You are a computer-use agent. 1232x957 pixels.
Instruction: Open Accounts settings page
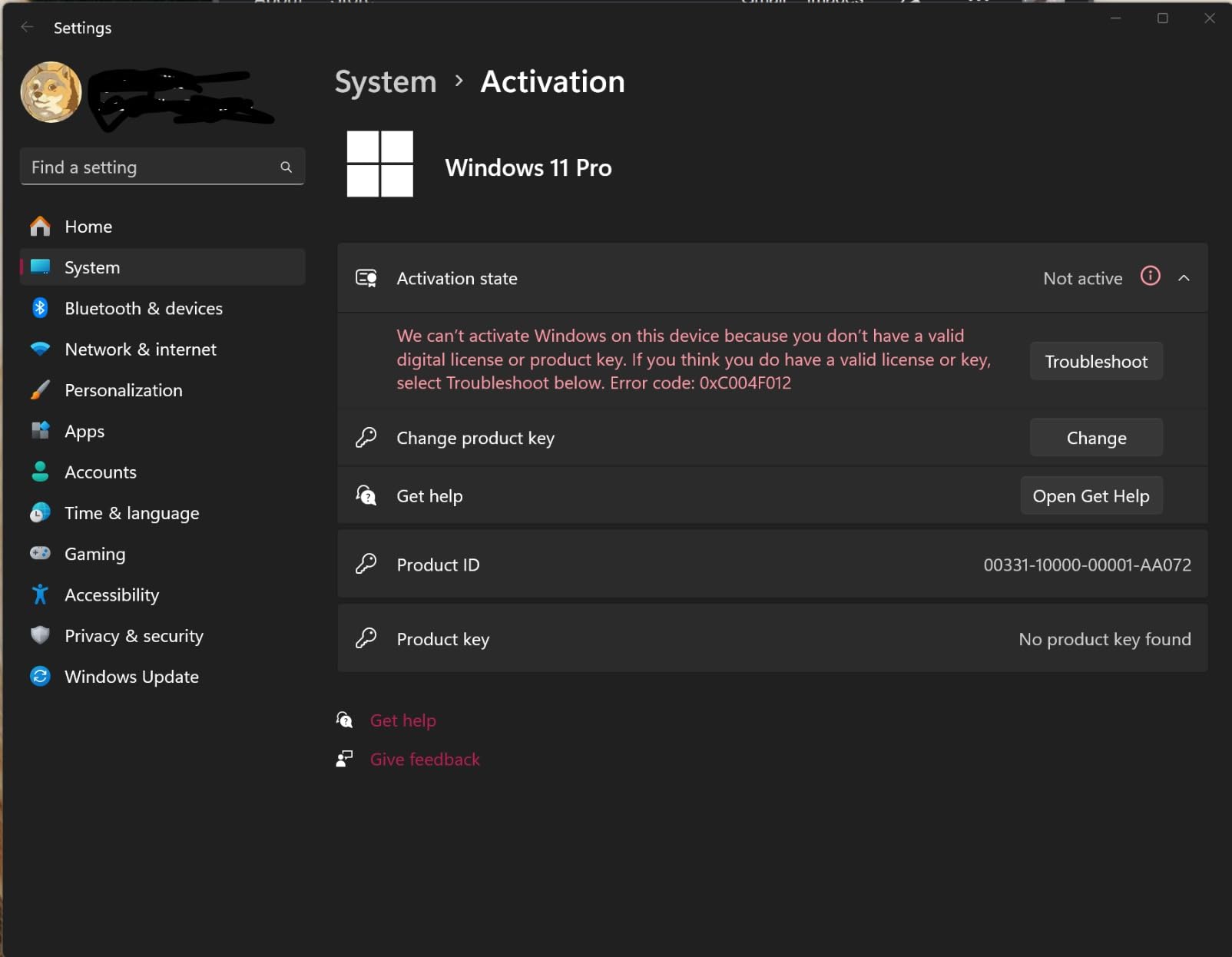tap(162, 472)
